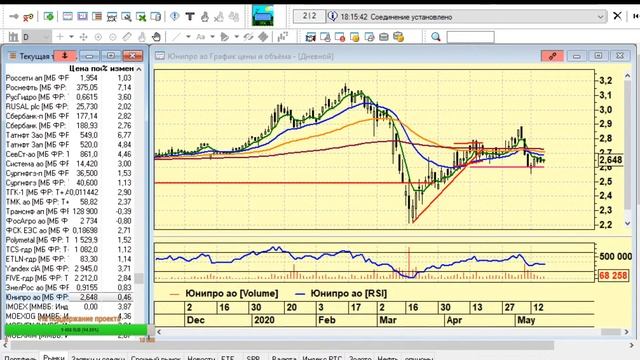Screen dimensions: 640x360
Task: Click the up arrow in the table column header
Action: 139,69
